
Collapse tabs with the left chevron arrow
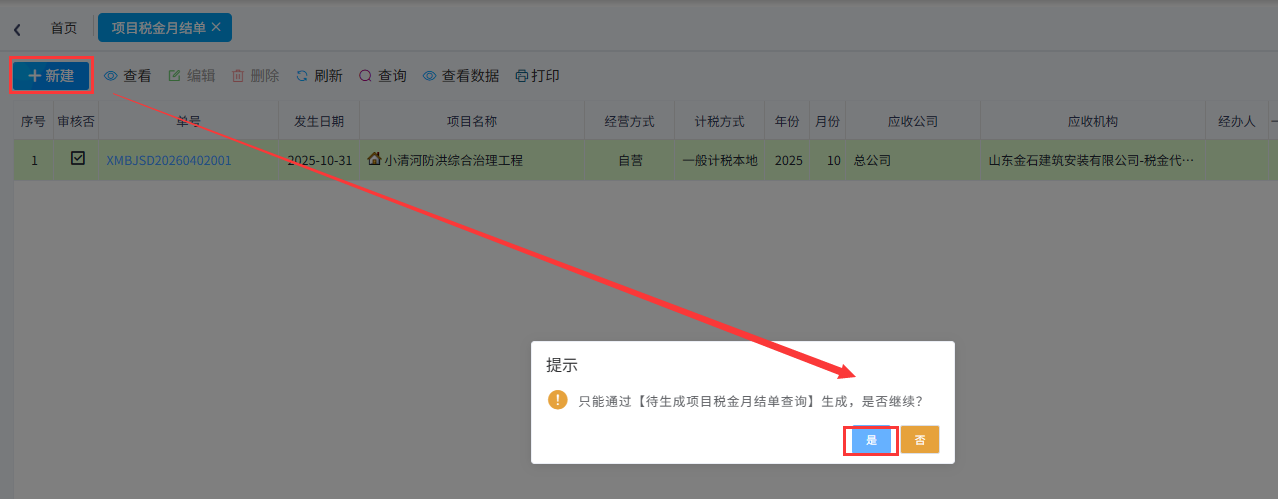click(x=17, y=29)
